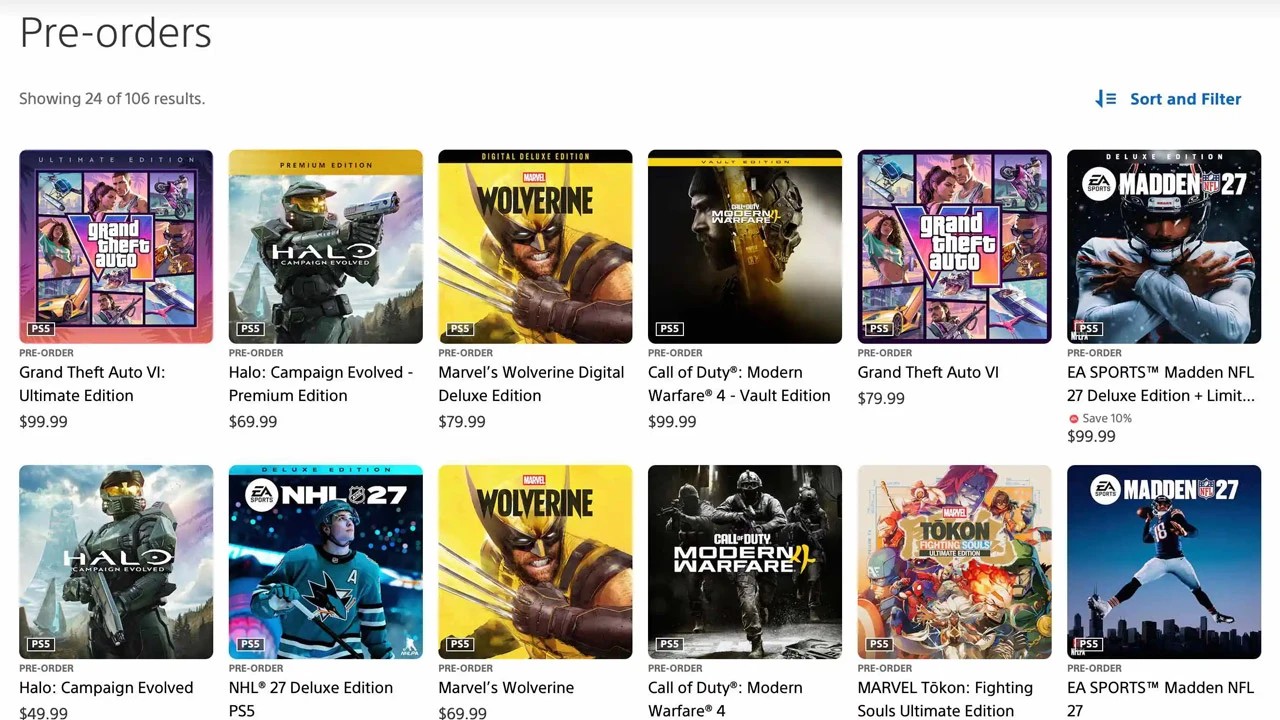1280x720 pixels.
Task: Open Wolverine Digital Deluxe Edition cover art
Action: [x=535, y=247]
